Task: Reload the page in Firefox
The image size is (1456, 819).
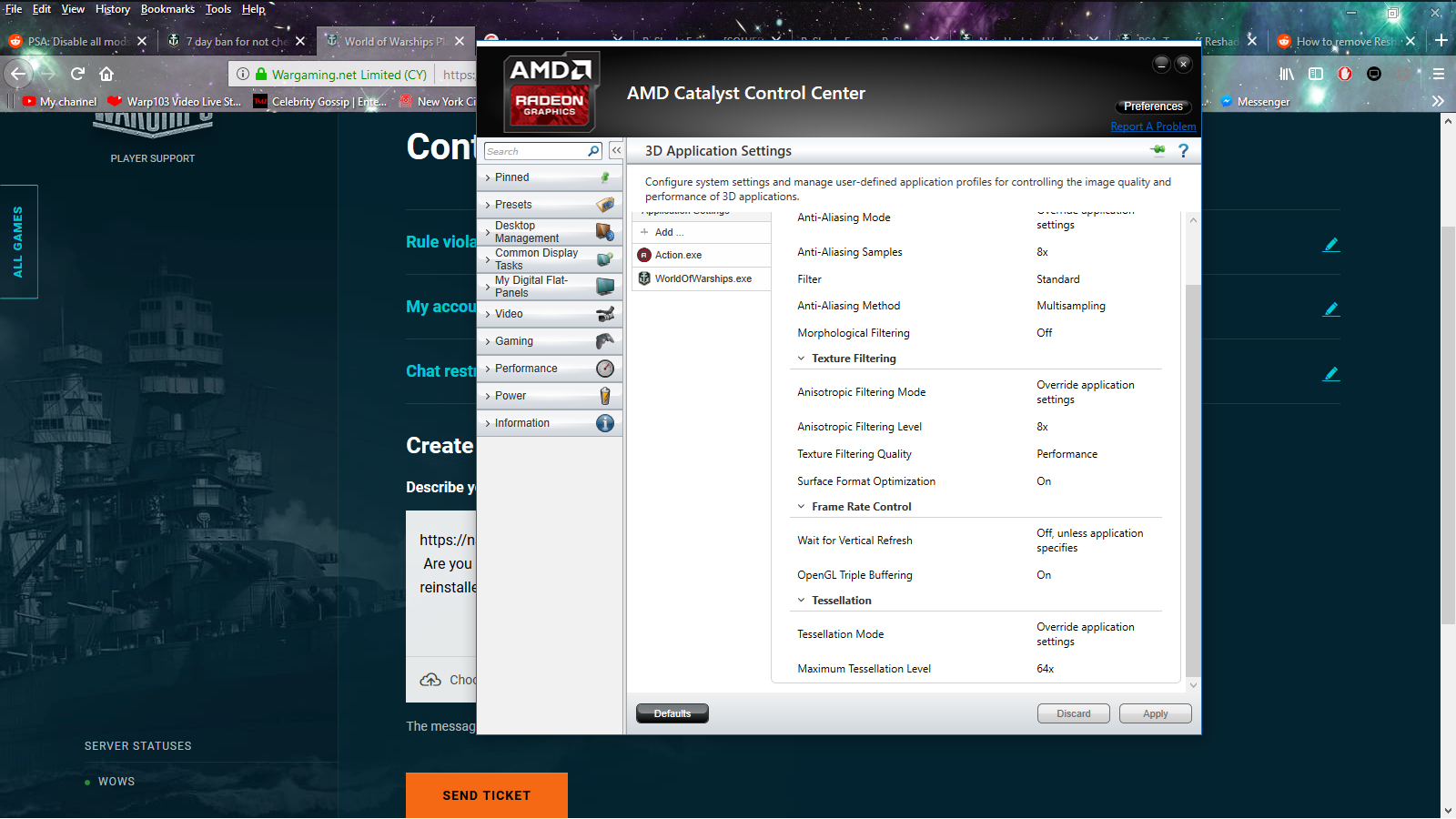Action: pos(77,74)
